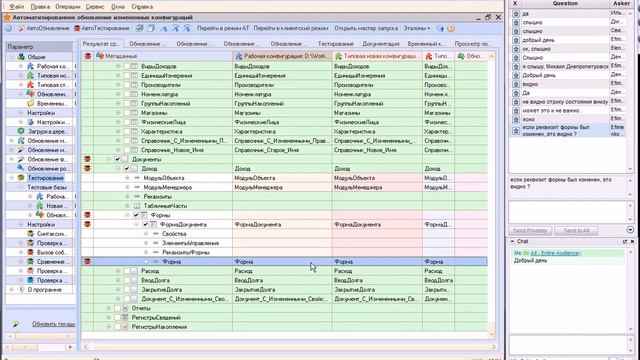Click the copy pages toolbar icon
Image resolution: width=640 pixels, height=360 pixels.
point(151,29)
